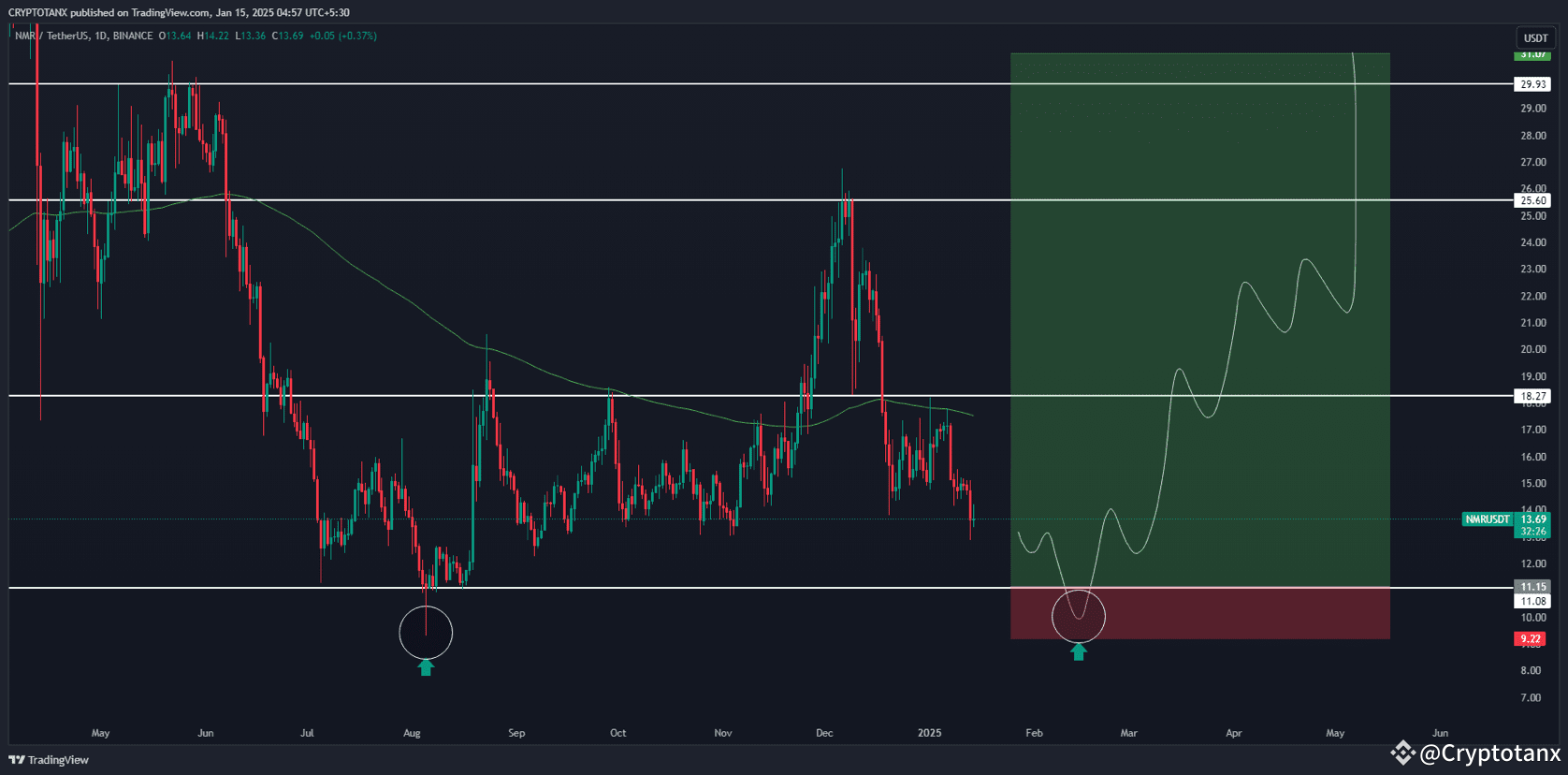Click the 29.00 value on price scale
The width and height of the screenshot is (1568, 775).
[x=1533, y=109]
